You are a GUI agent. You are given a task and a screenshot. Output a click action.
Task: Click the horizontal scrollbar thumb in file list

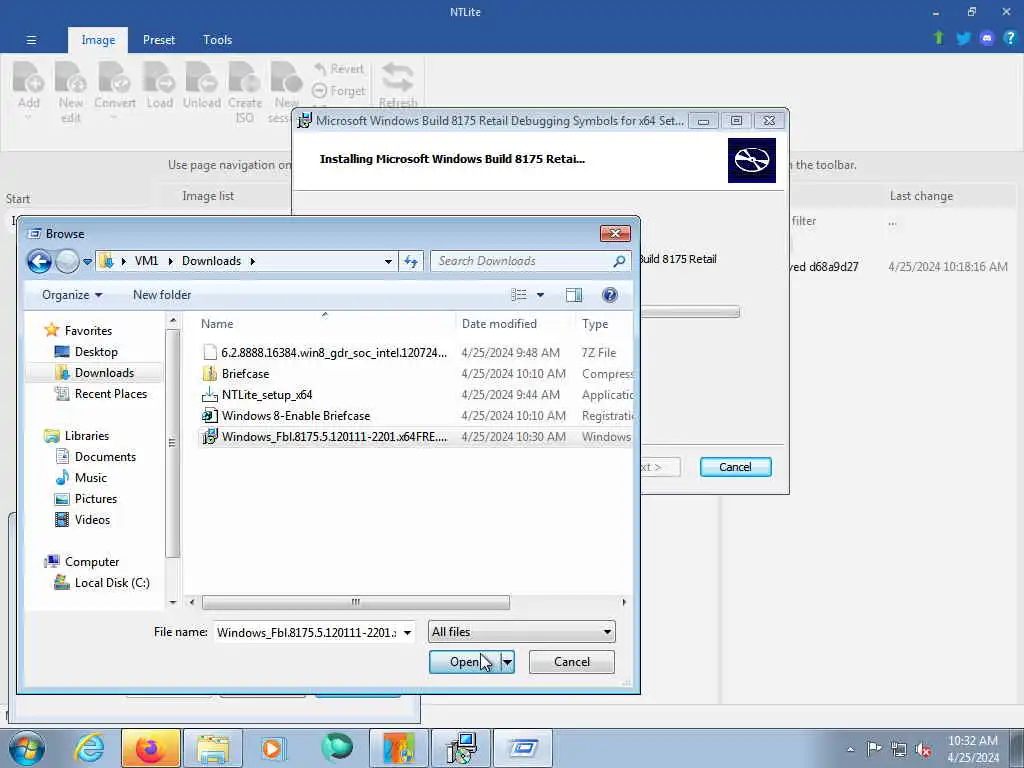356,602
